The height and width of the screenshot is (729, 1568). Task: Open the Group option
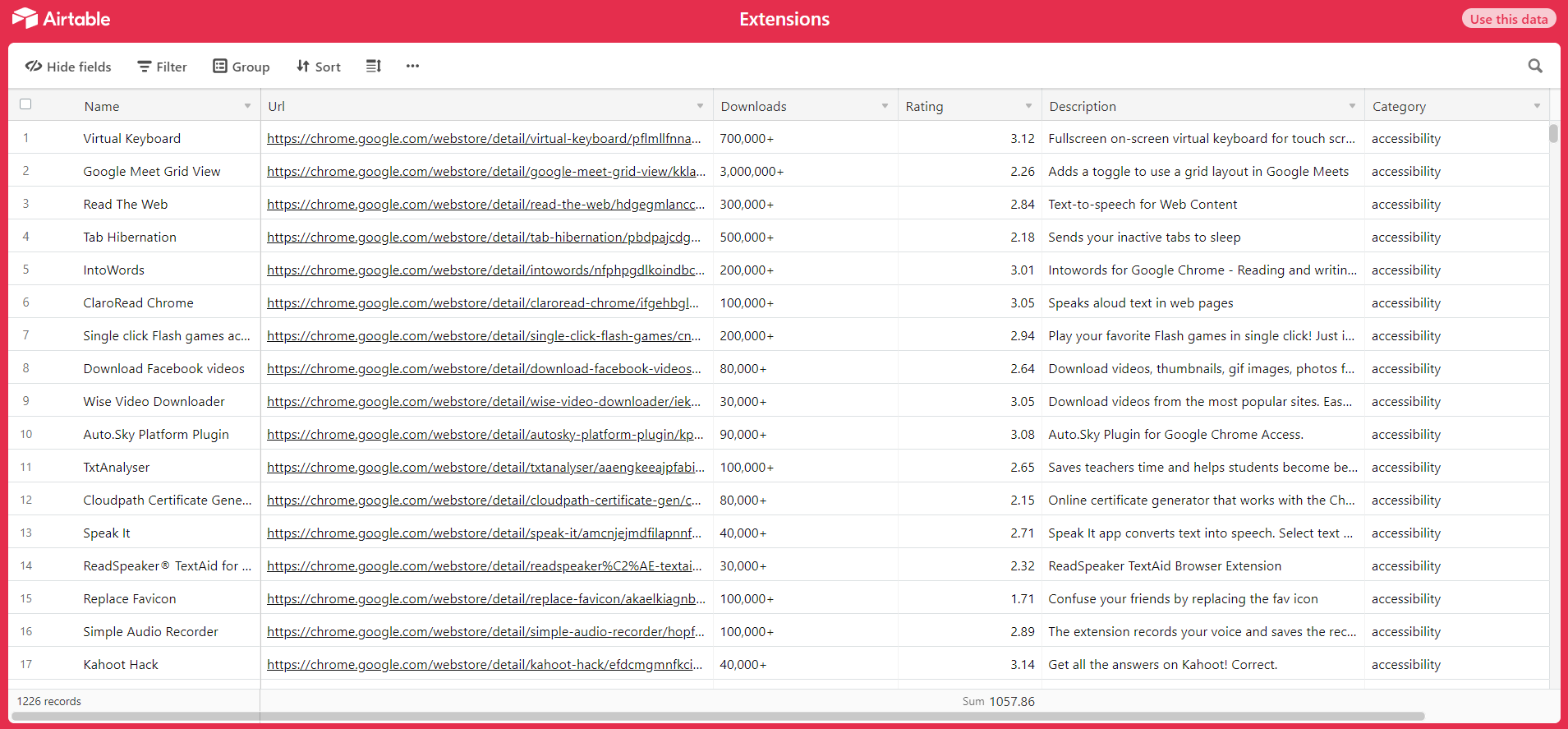(x=241, y=67)
